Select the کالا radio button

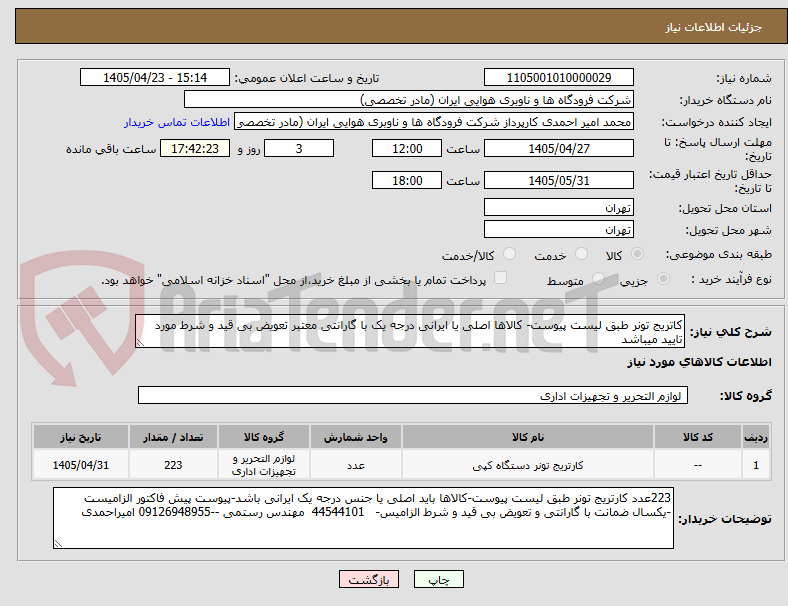point(637,254)
